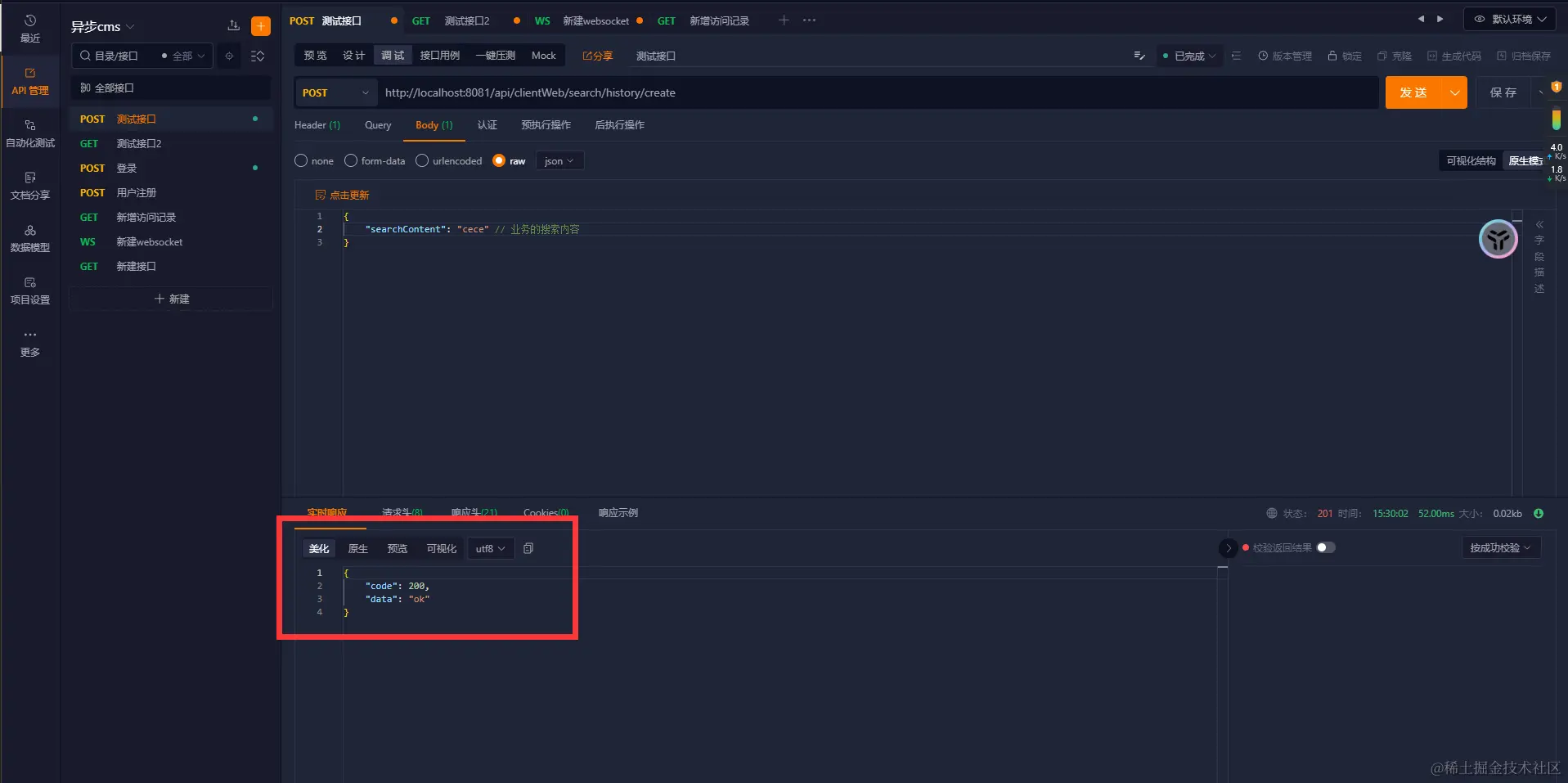Open the tab bar more options ellipsis
The height and width of the screenshot is (783, 1568).
pos(809,20)
